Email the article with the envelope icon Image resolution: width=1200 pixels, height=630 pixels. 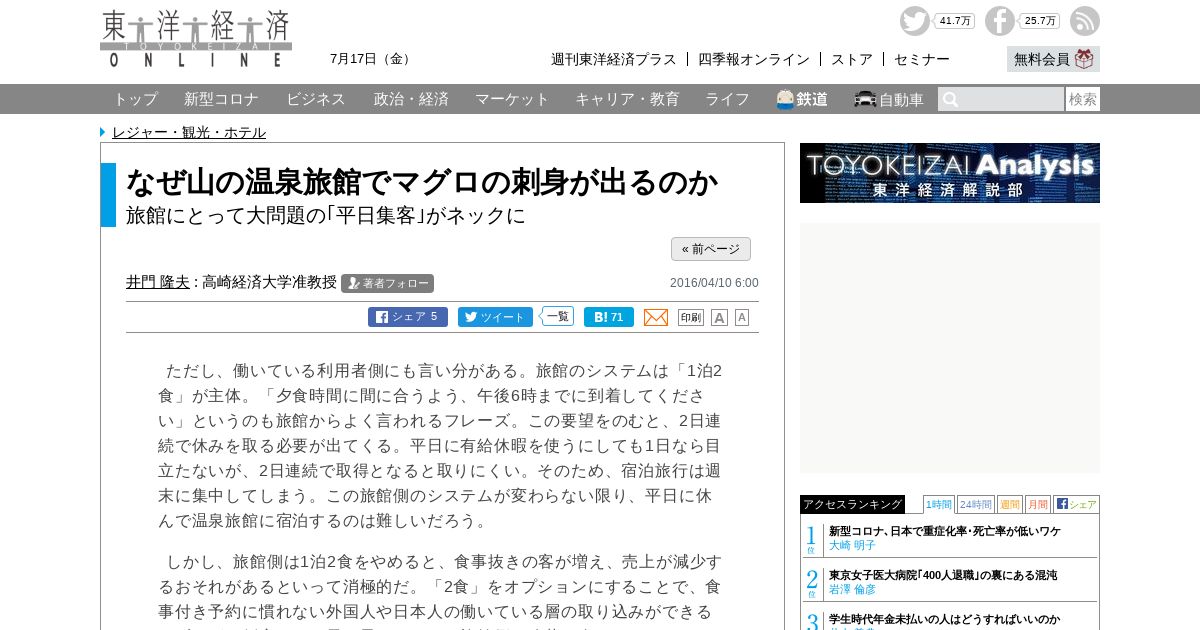656,317
